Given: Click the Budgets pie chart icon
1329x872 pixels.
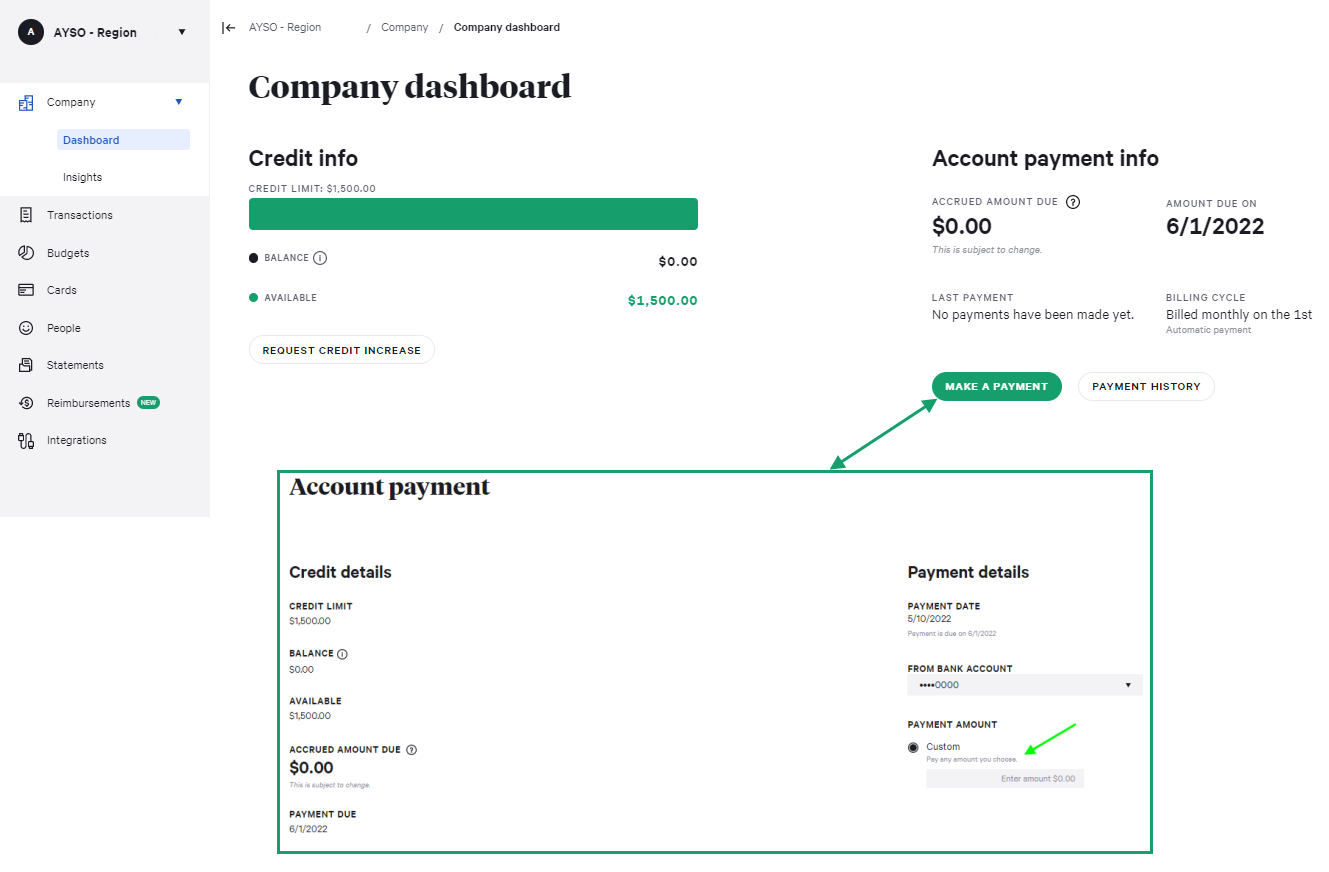Looking at the screenshot, I should point(26,253).
